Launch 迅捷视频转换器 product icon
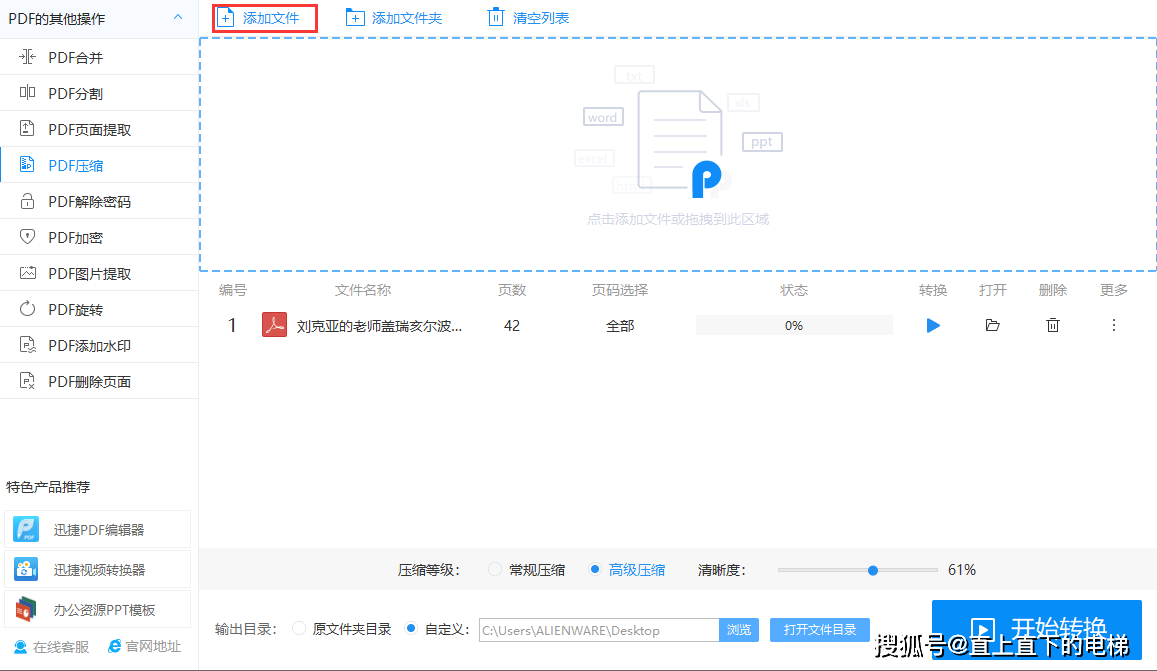The width and height of the screenshot is (1157, 671). [x=26, y=569]
